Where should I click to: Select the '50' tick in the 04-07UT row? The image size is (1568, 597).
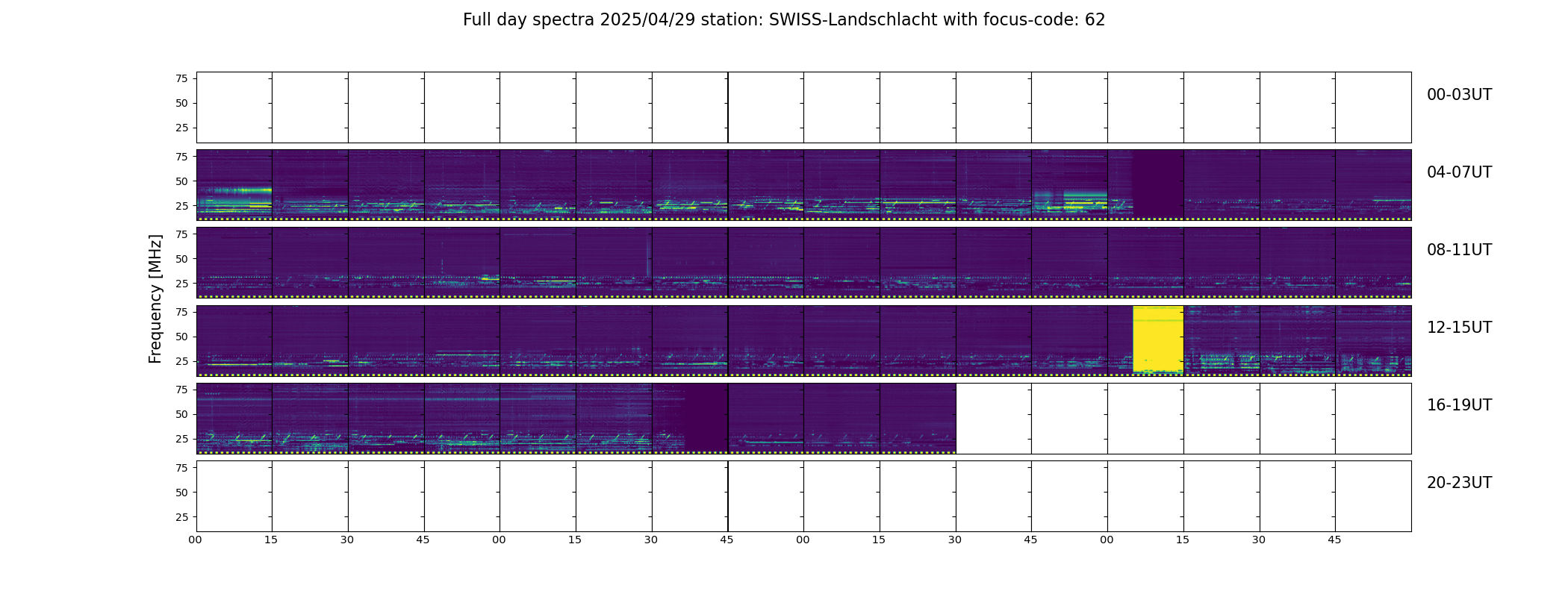181,181
